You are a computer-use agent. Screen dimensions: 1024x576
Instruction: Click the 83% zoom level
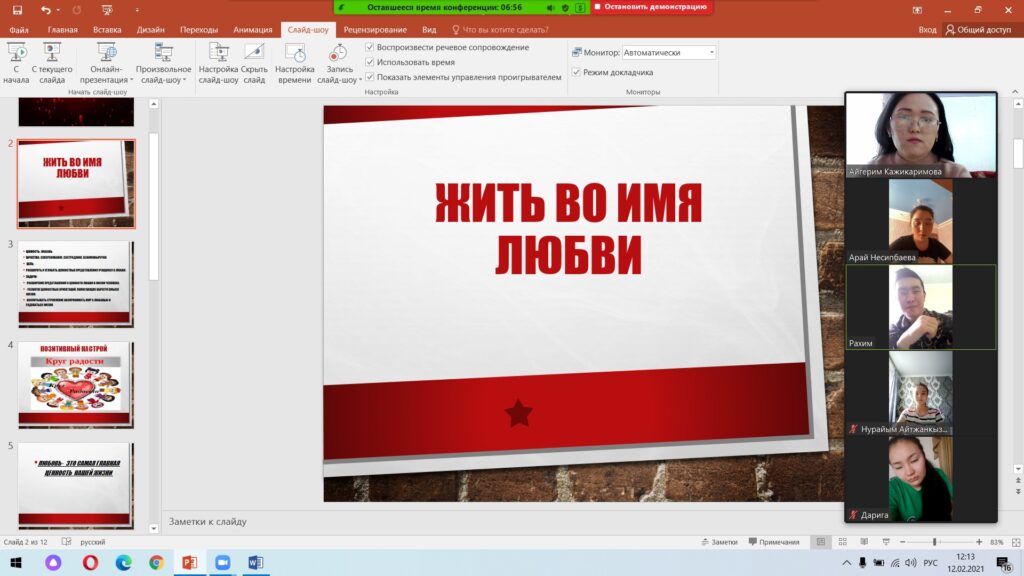[997, 542]
